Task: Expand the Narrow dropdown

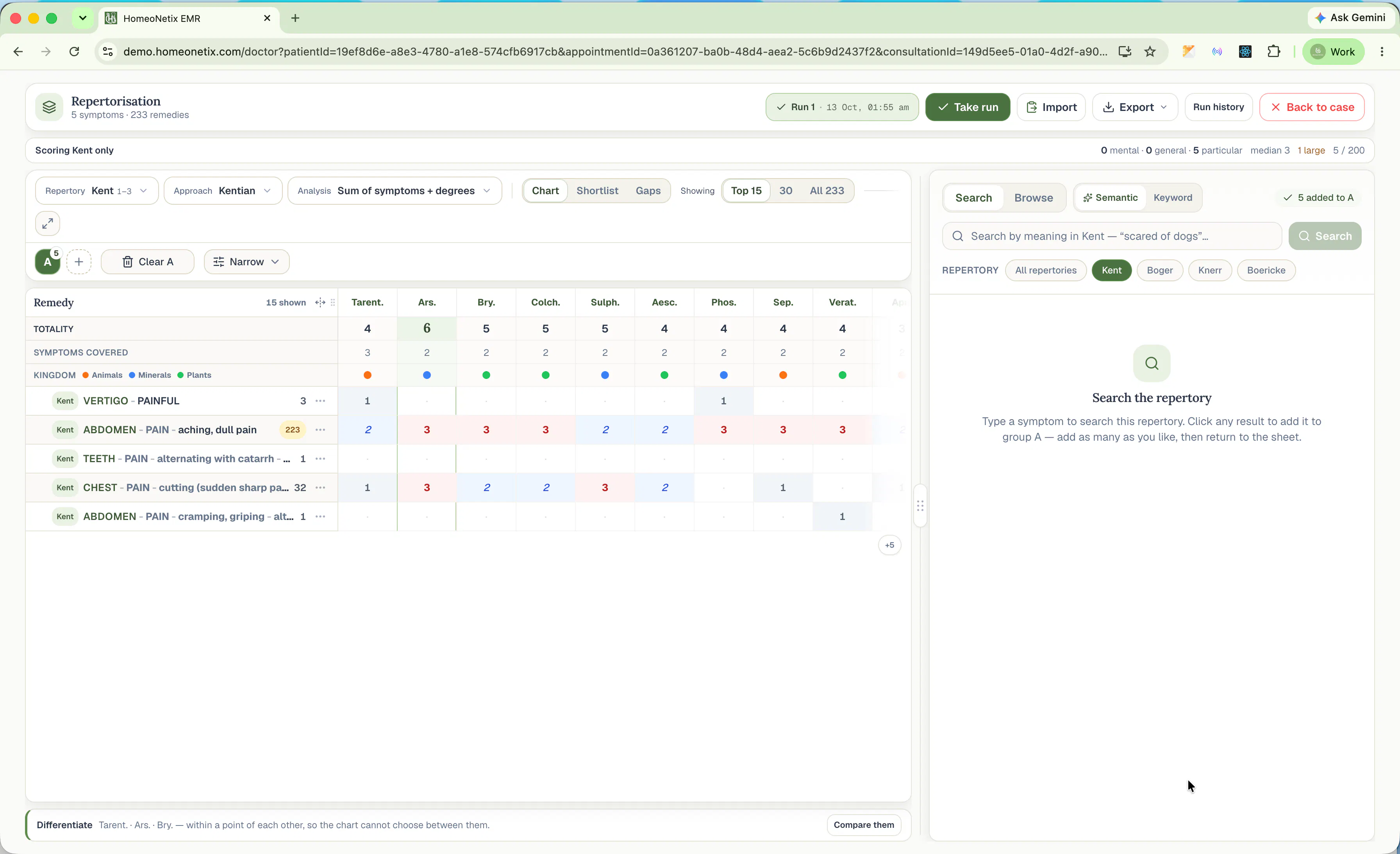Action: click(246, 261)
